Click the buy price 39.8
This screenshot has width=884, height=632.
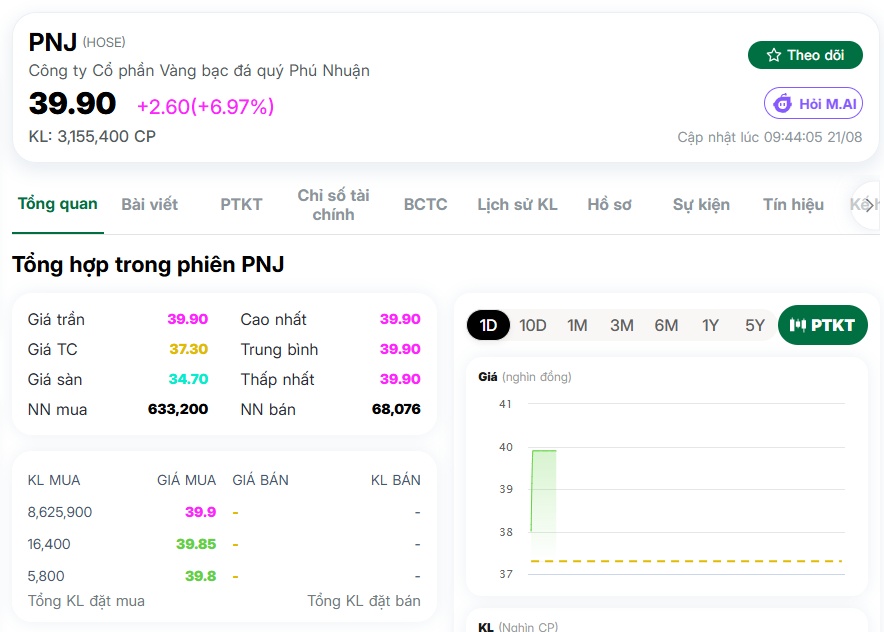pos(201,576)
